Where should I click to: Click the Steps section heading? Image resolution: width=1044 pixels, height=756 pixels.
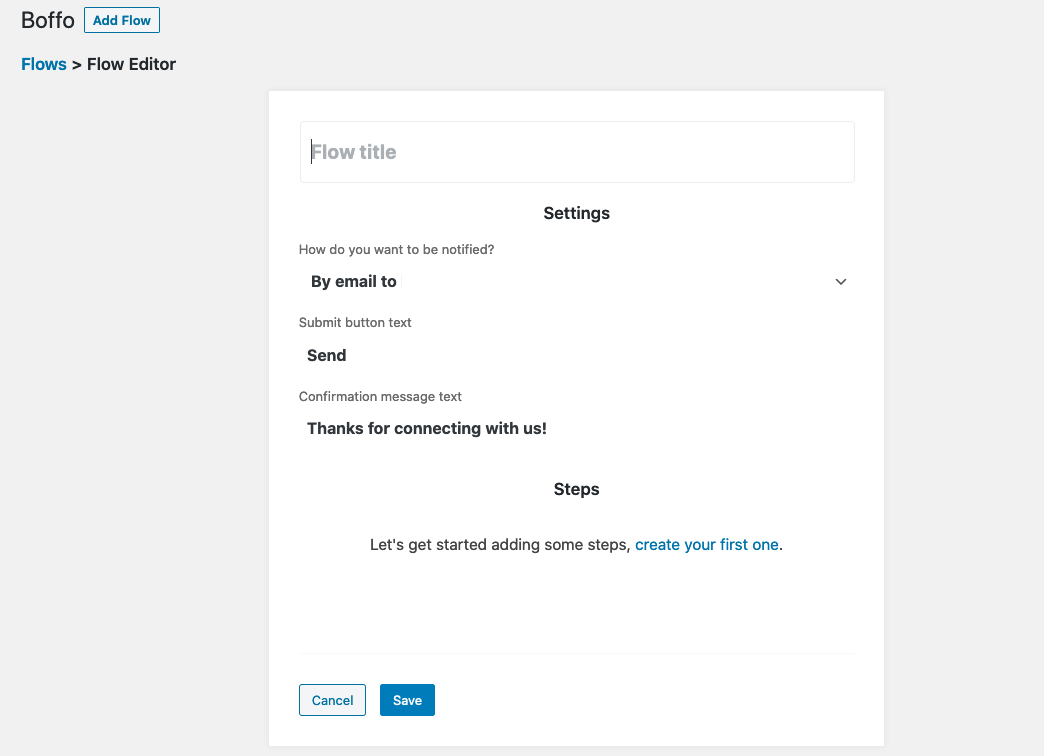click(x=577, y=489)
